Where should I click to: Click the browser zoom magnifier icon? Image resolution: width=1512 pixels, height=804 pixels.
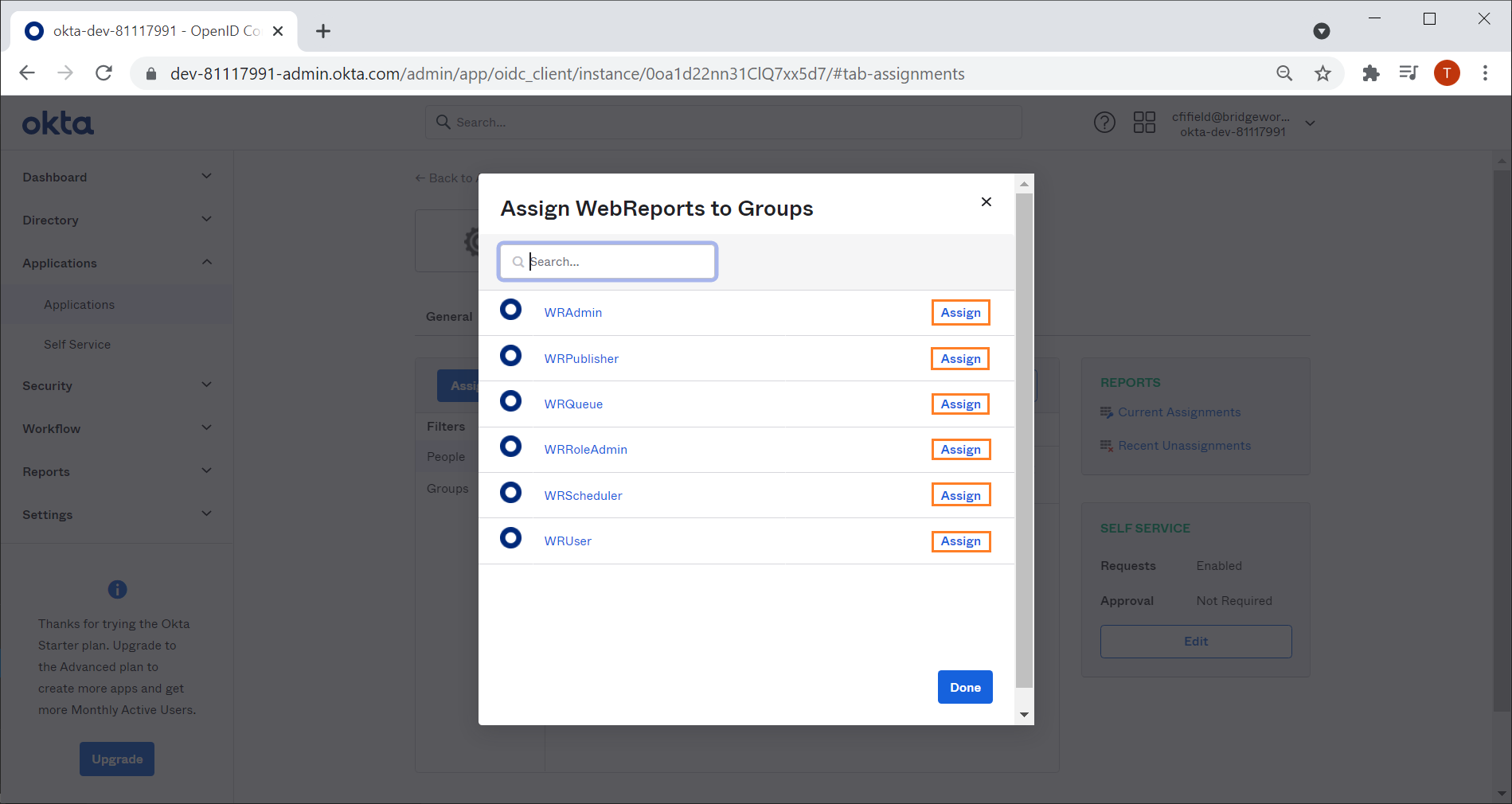[1283, 73]
